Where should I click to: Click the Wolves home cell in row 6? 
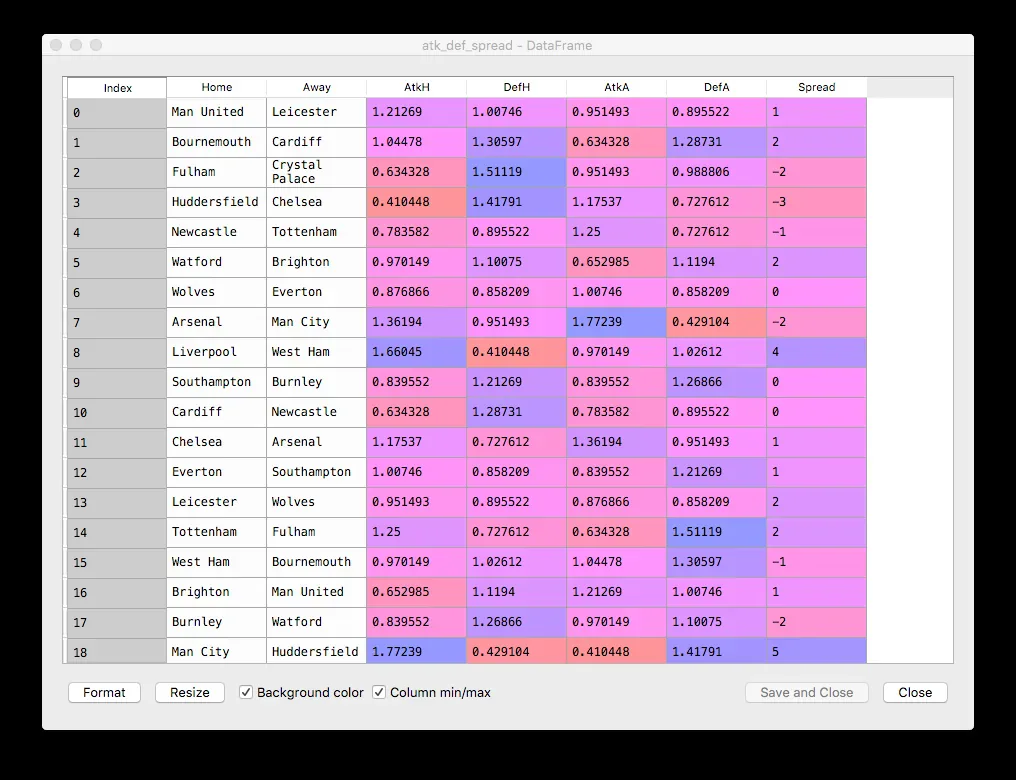tap(216, 292)
